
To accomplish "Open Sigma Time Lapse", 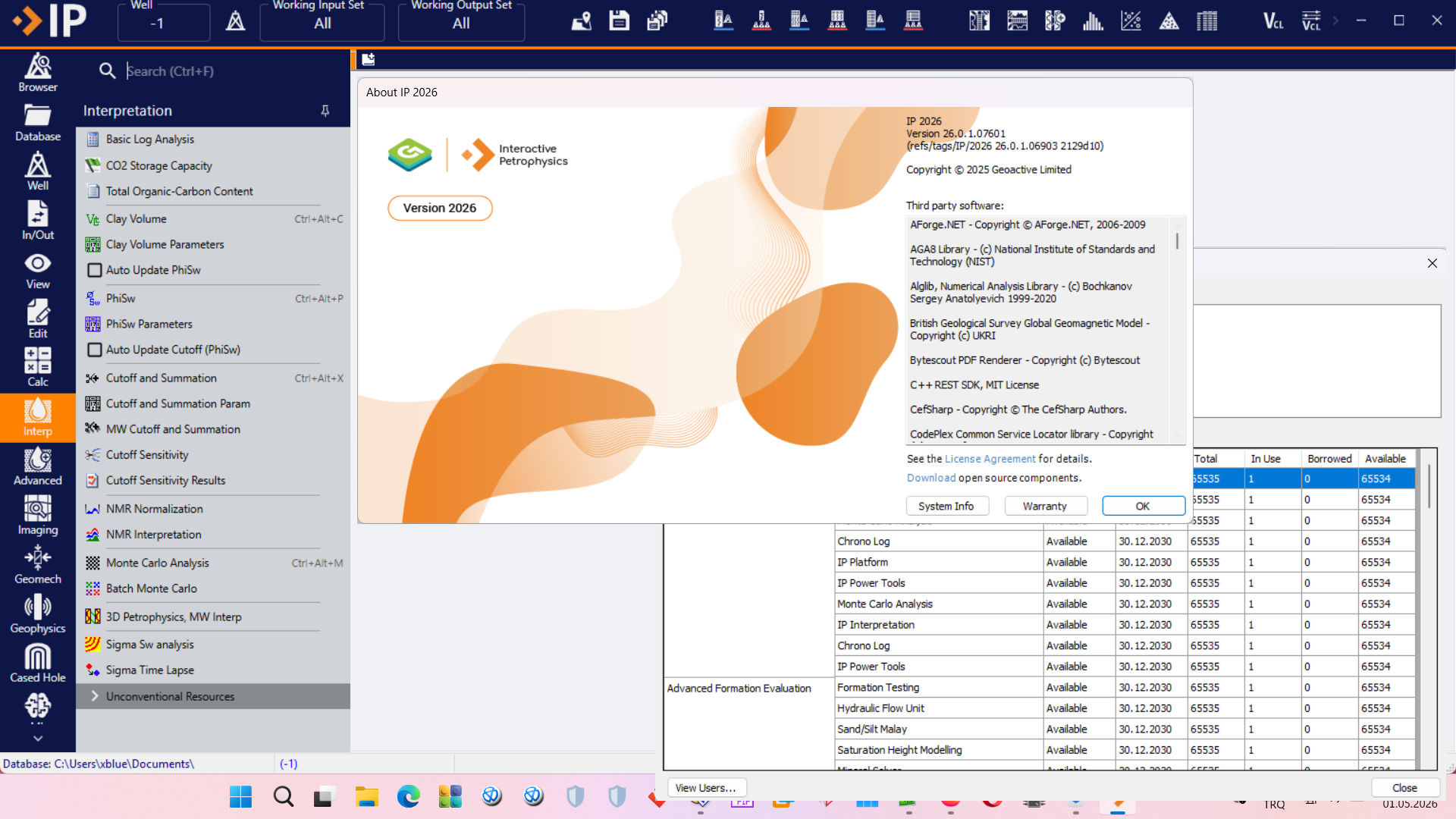I will pyautogui.click(x=149, y=670).
